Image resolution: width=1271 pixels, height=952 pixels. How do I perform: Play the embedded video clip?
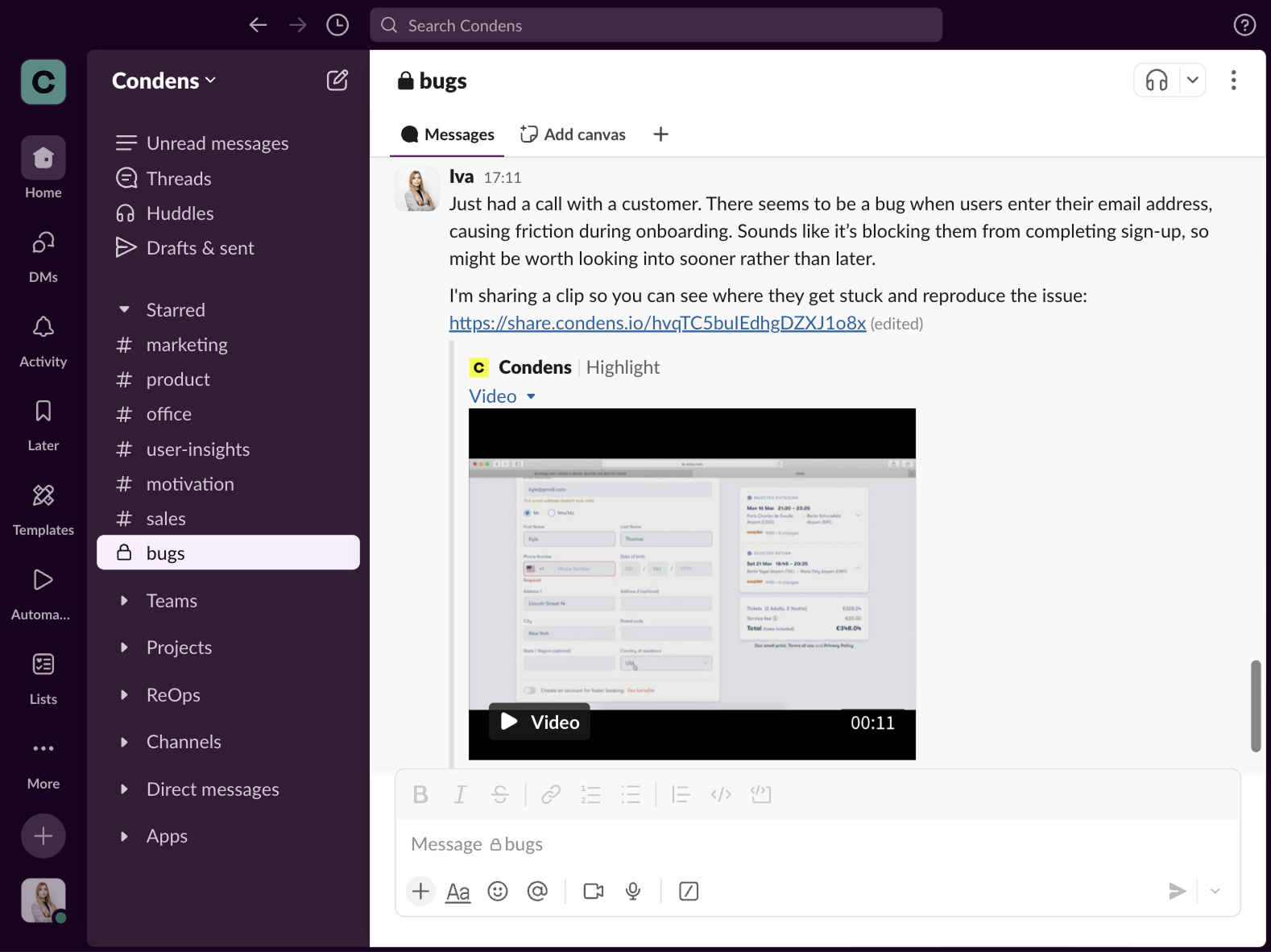[x=540, y=722]
